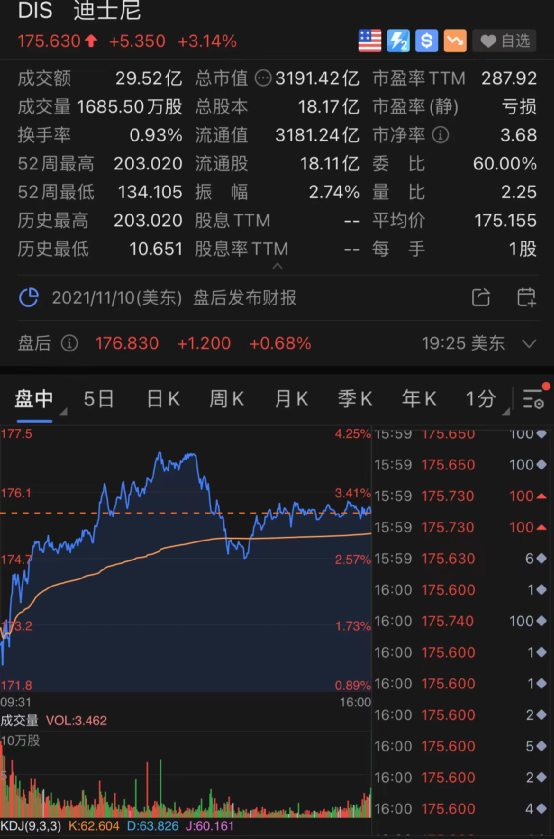Tap the KDJ(9,3,3) indicator label

pos(31,826)
